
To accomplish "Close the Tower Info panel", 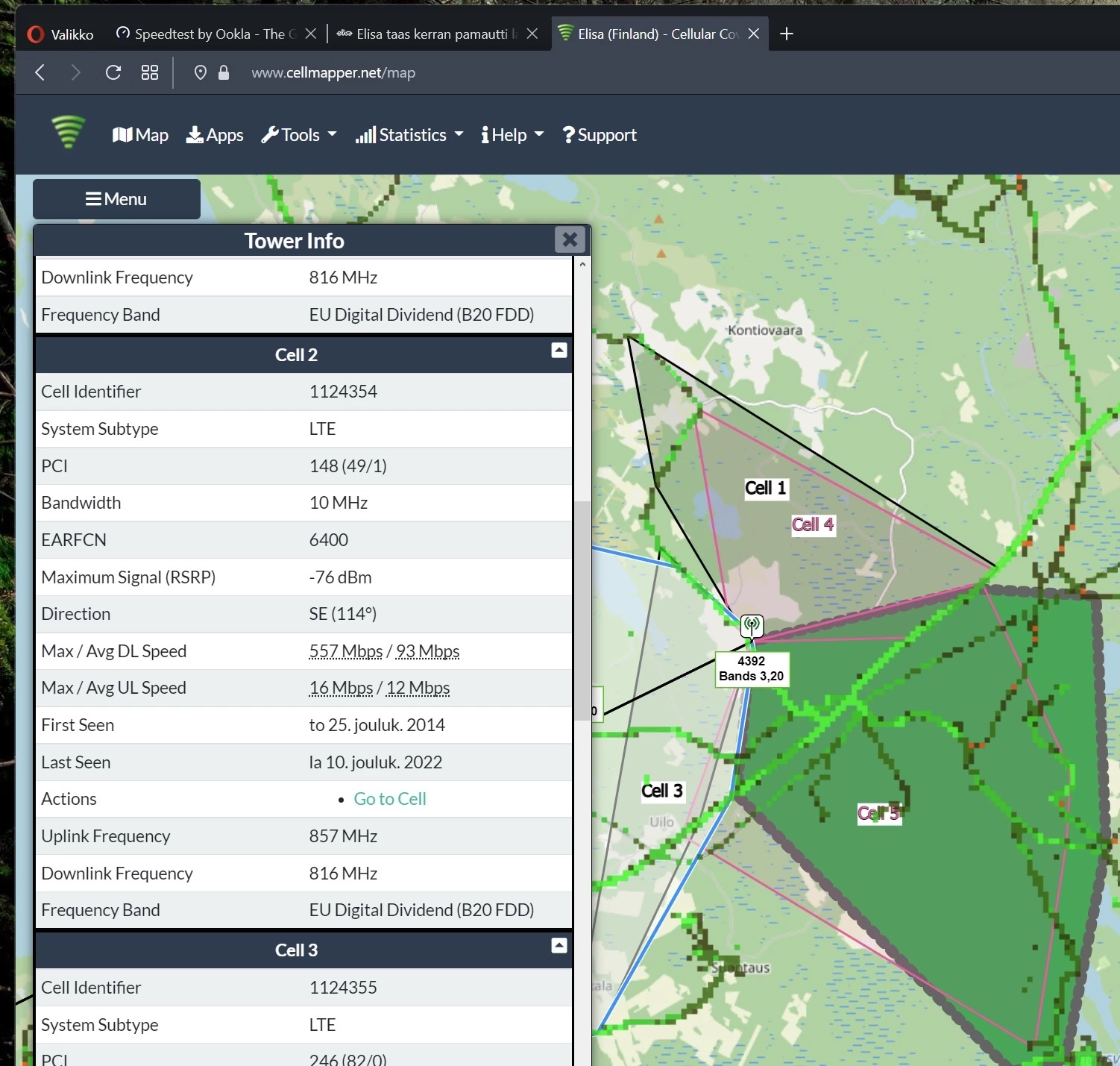I will click(570, 239).
